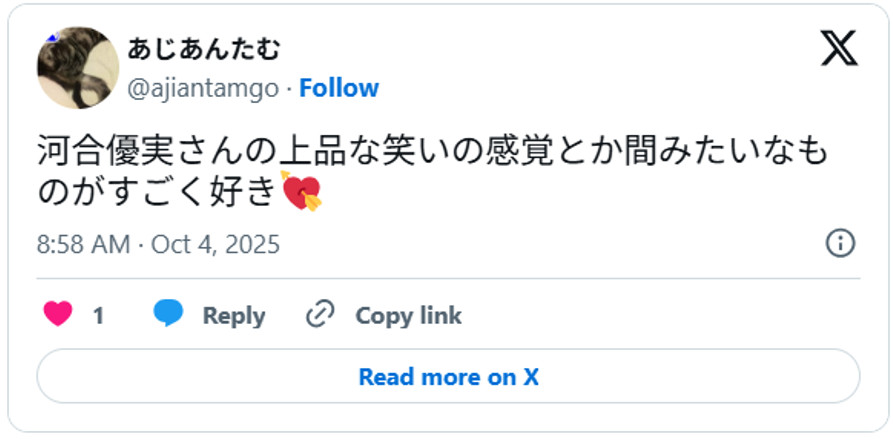Open the 8:58 AM · Oct 4, 2025 timestamp

click(x=158, y=244)
